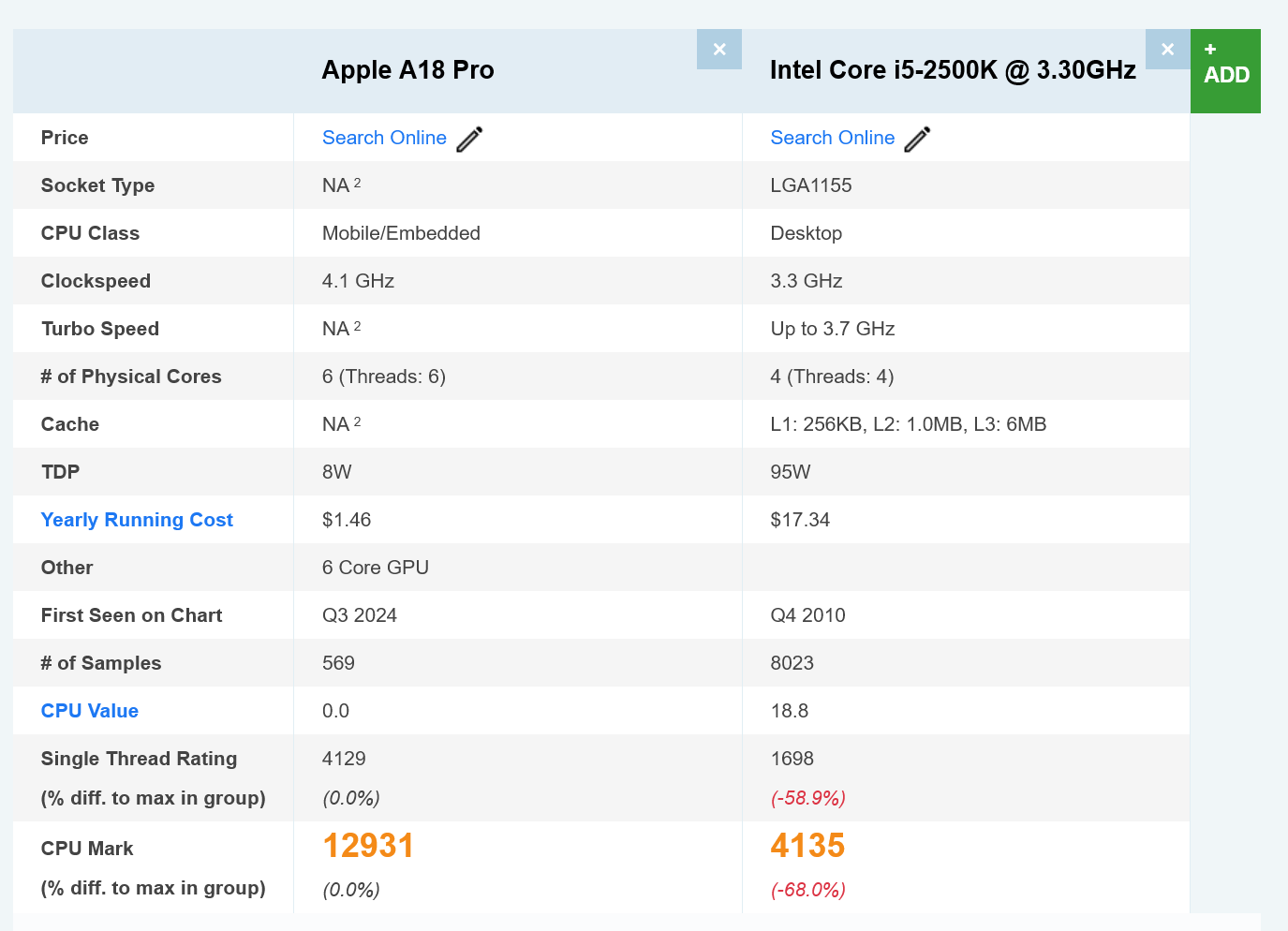Select the Mobile/Embedded class value

click(x=401, y=233)
